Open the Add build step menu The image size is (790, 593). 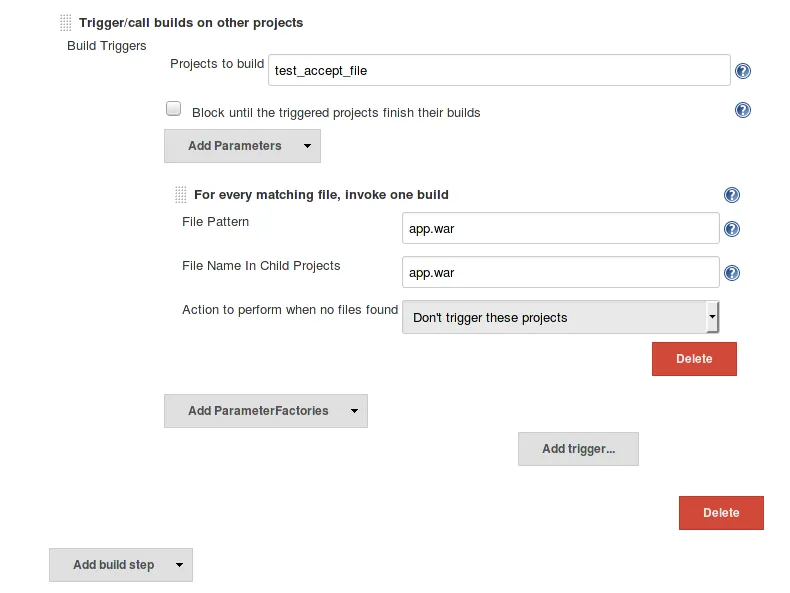pos(120,565)
